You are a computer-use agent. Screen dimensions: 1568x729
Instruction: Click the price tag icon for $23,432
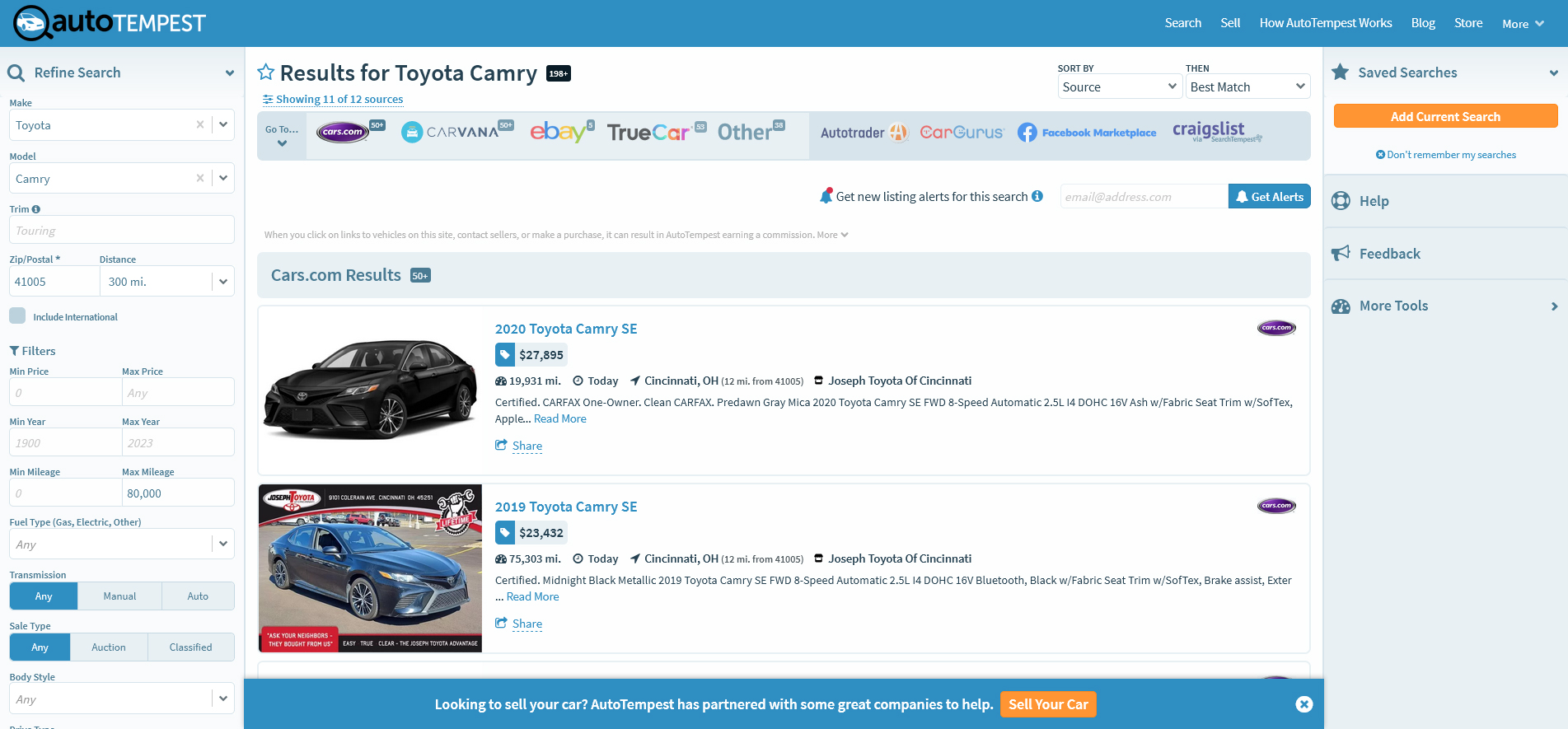pos(505,533)
